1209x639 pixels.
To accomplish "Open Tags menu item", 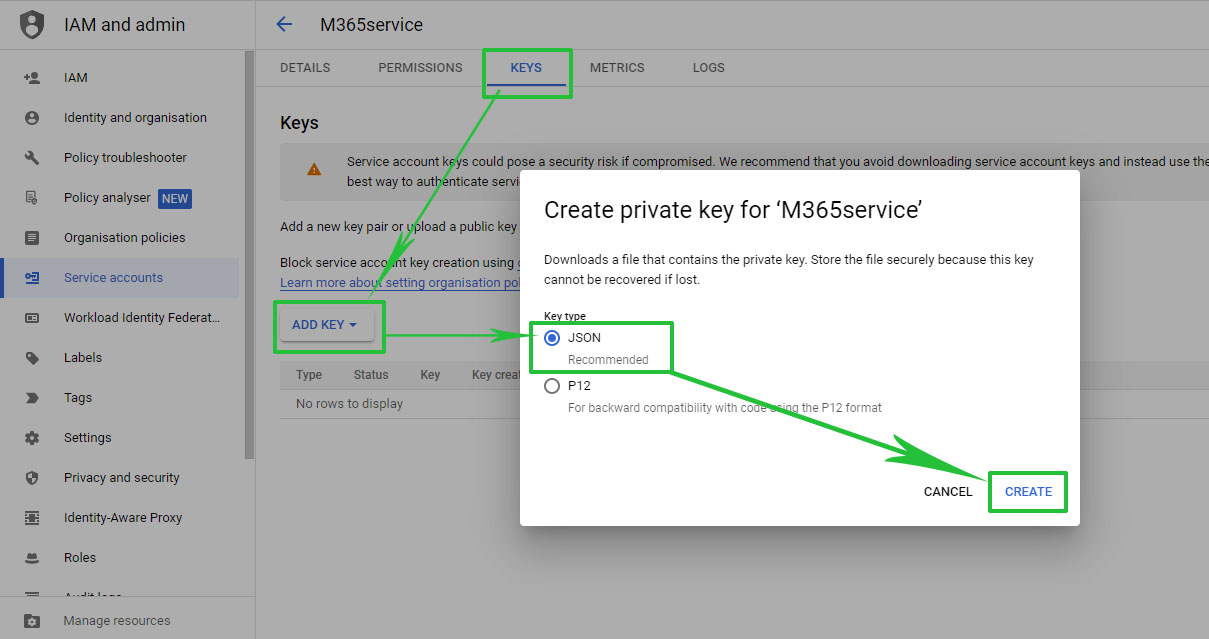I will [120, 398].
